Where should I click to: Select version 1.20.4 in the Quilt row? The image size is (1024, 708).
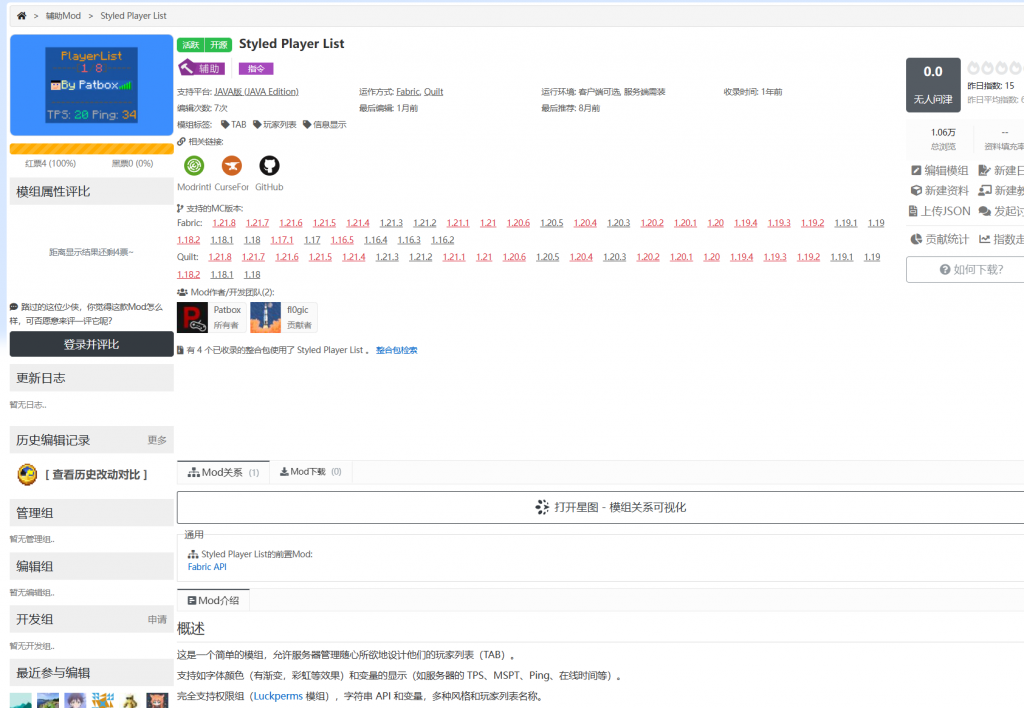[581, 257]
